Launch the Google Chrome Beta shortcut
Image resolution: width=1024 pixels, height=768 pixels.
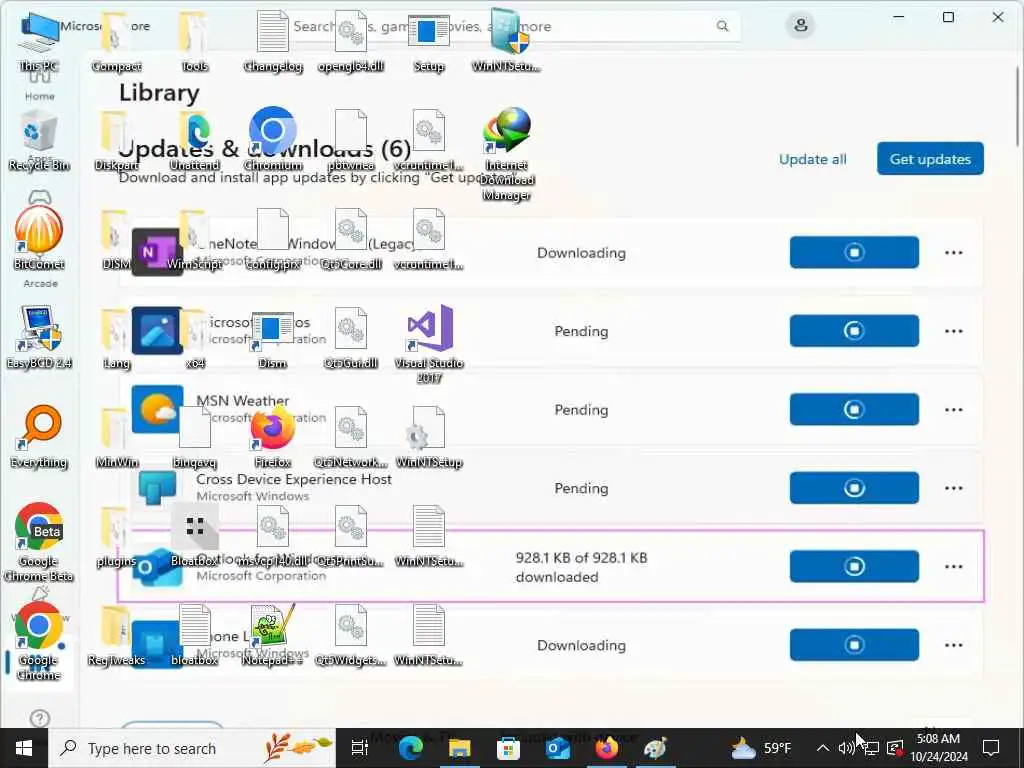coord(39,542)
